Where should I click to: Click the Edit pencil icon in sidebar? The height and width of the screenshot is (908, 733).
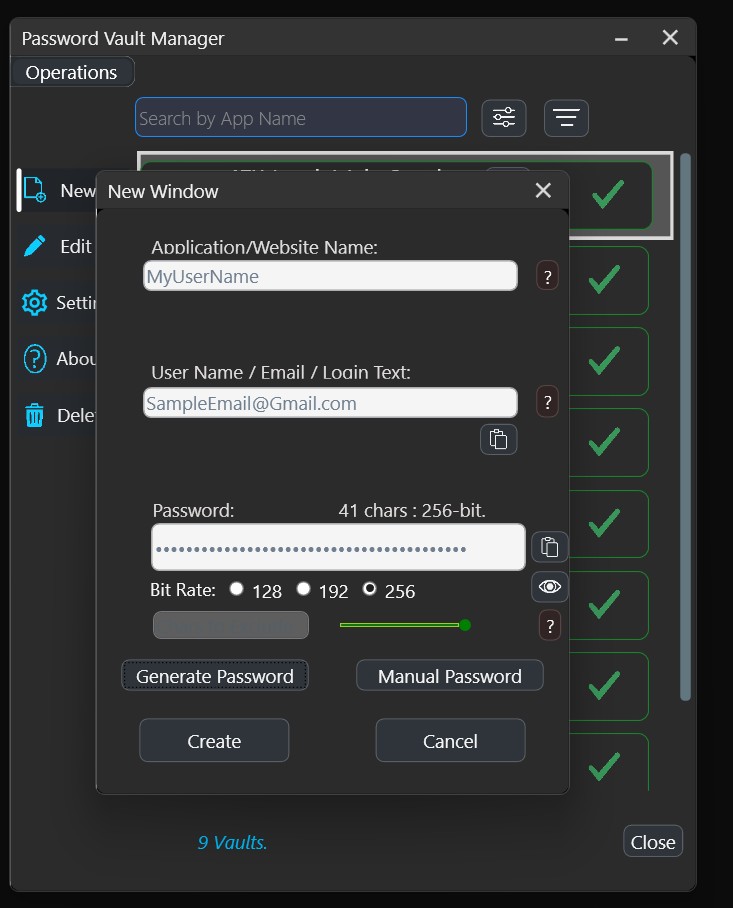(x=35, y=246)
